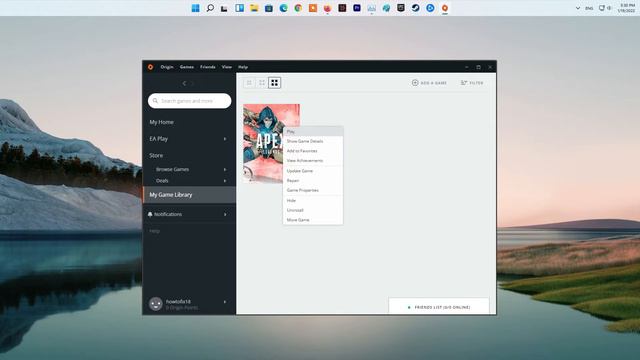Choose Hide in the context menu
The width and height of the screenshot is (640, 360).
(x=313, y=200)
